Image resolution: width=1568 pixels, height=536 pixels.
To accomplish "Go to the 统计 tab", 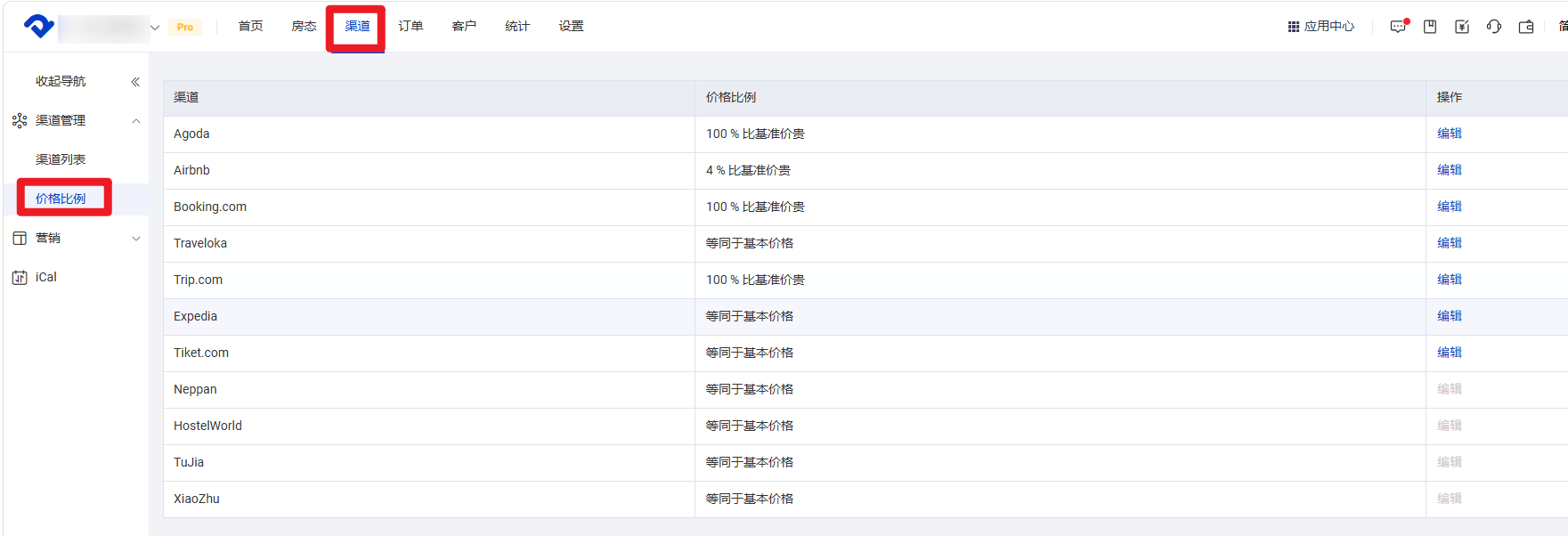I will 517,27.
